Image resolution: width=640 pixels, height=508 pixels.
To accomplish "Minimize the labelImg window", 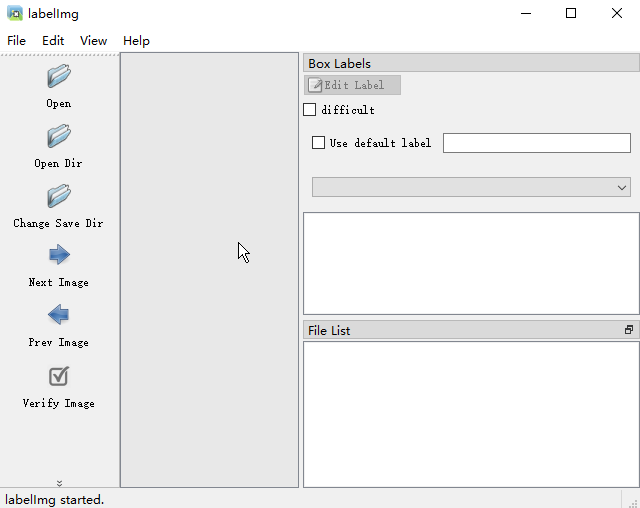I will [526, 13].
